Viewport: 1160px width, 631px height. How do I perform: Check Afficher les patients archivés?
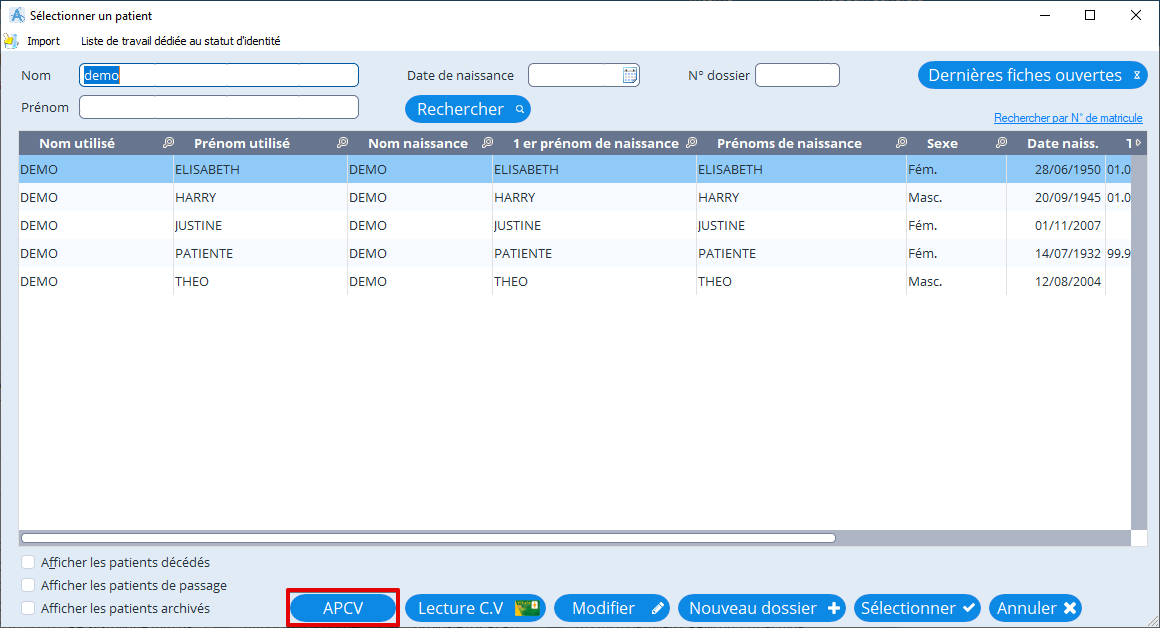[28, 608]
